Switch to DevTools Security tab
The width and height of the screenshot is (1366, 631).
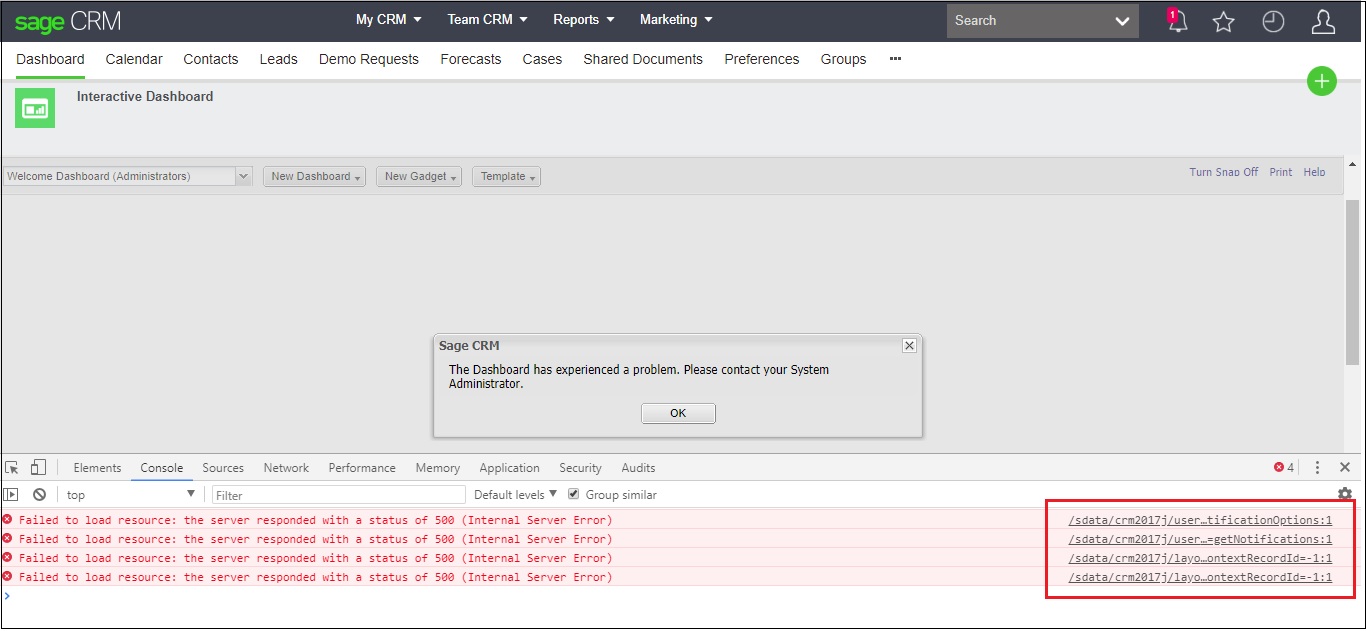point(580,467)
